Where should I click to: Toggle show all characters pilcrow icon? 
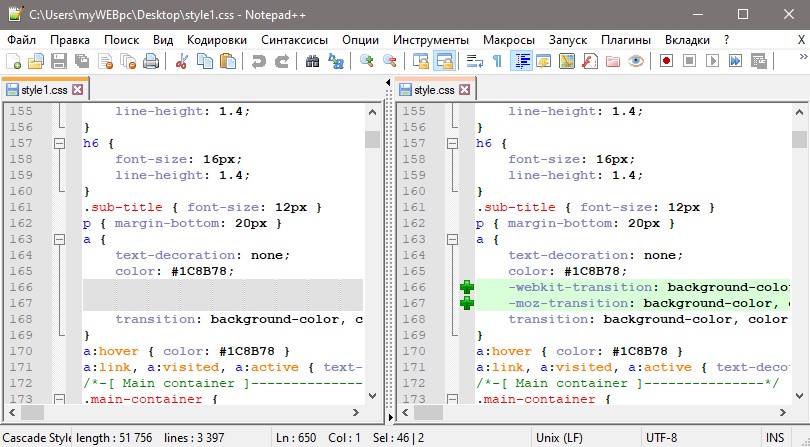click(x=497, y=61)
